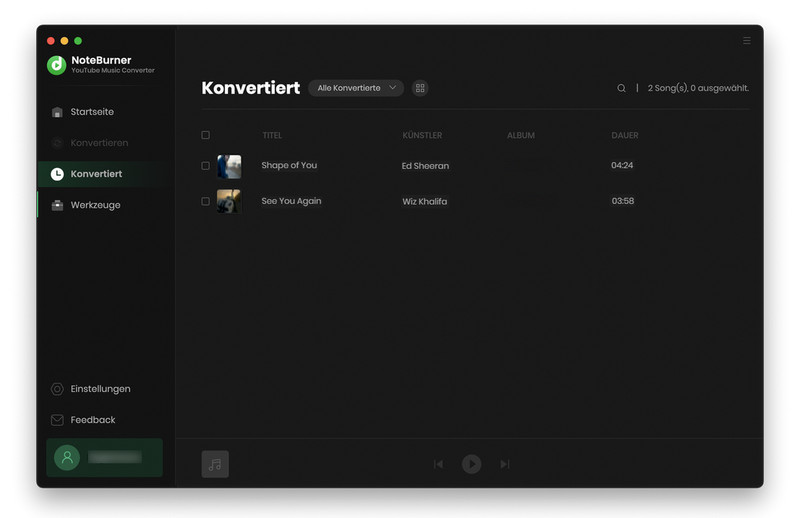Click the Konvertiert clock icon
Screen dimensions: 800x518
click(57, 174)
